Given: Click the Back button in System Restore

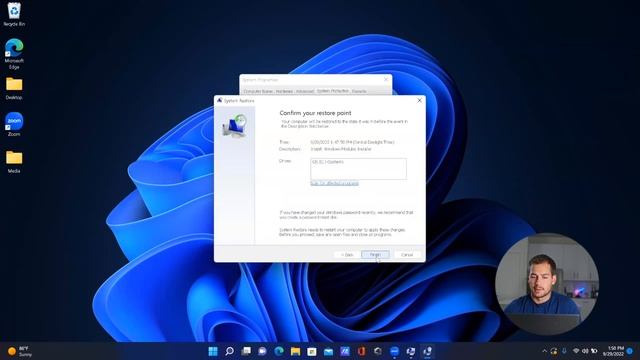Looking at the screenshot, I should (347, 255).
